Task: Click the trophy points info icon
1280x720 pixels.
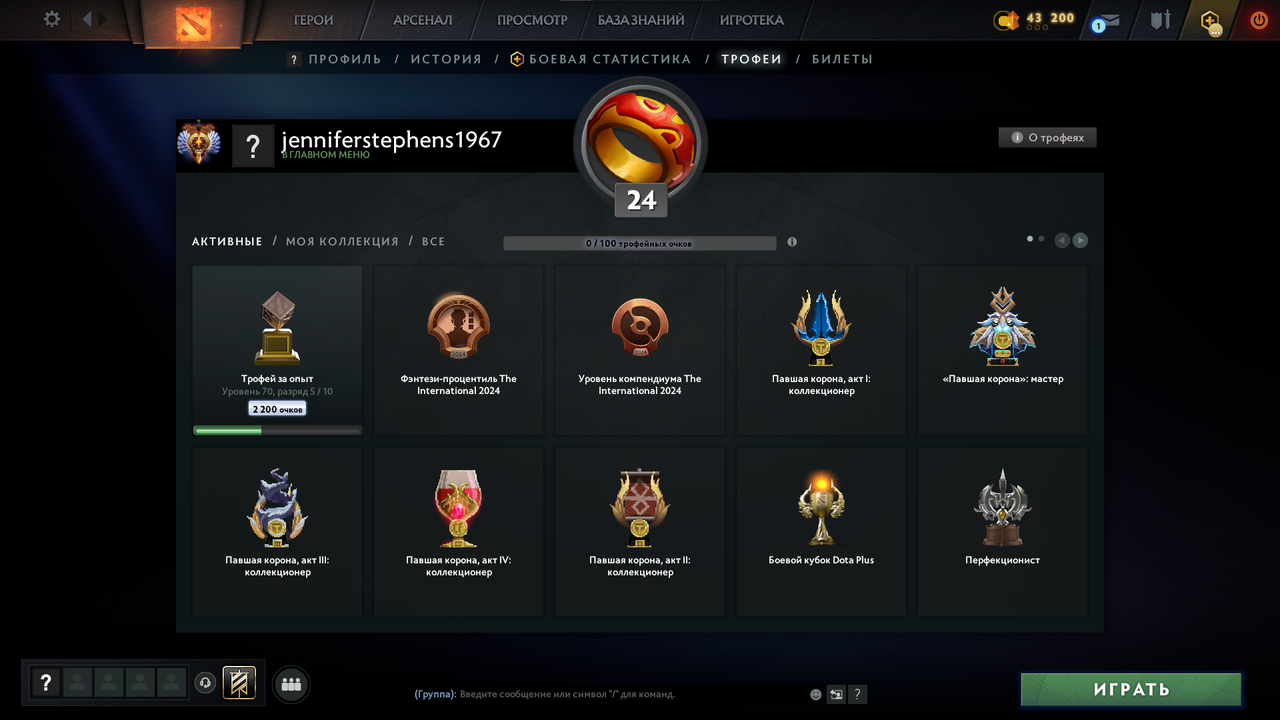Action: (792, 242)
